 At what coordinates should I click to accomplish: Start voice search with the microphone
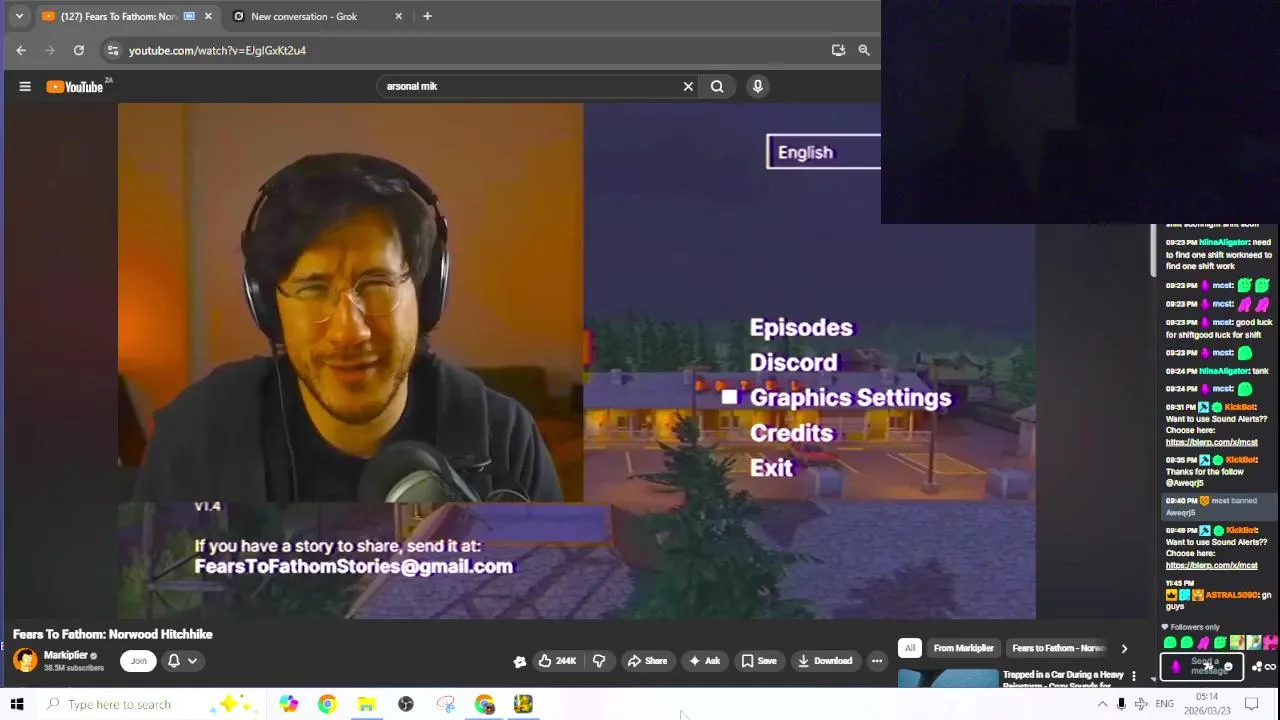[x=757, y=86]
